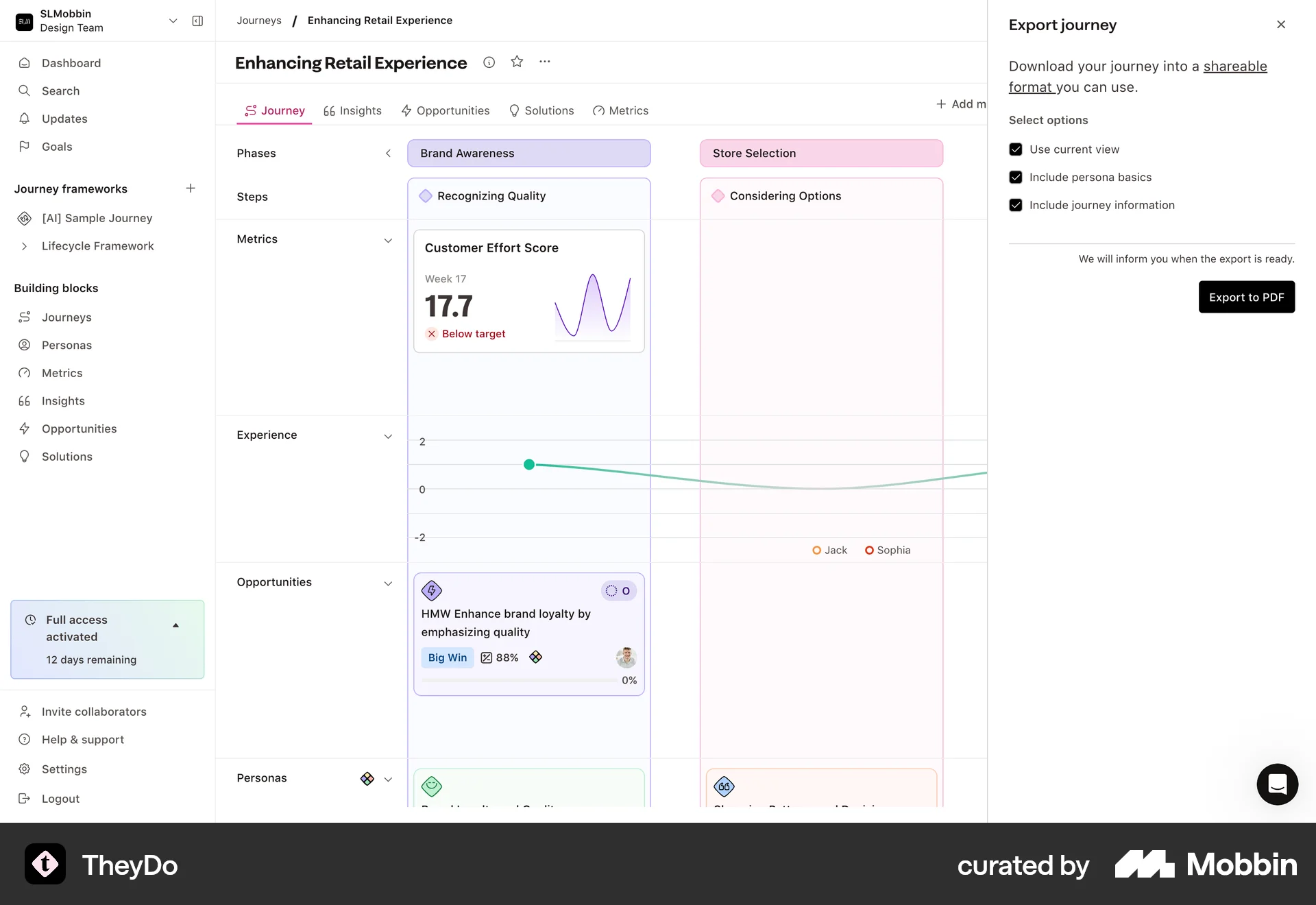Switch to the Opportunities tab

(445, 110)
